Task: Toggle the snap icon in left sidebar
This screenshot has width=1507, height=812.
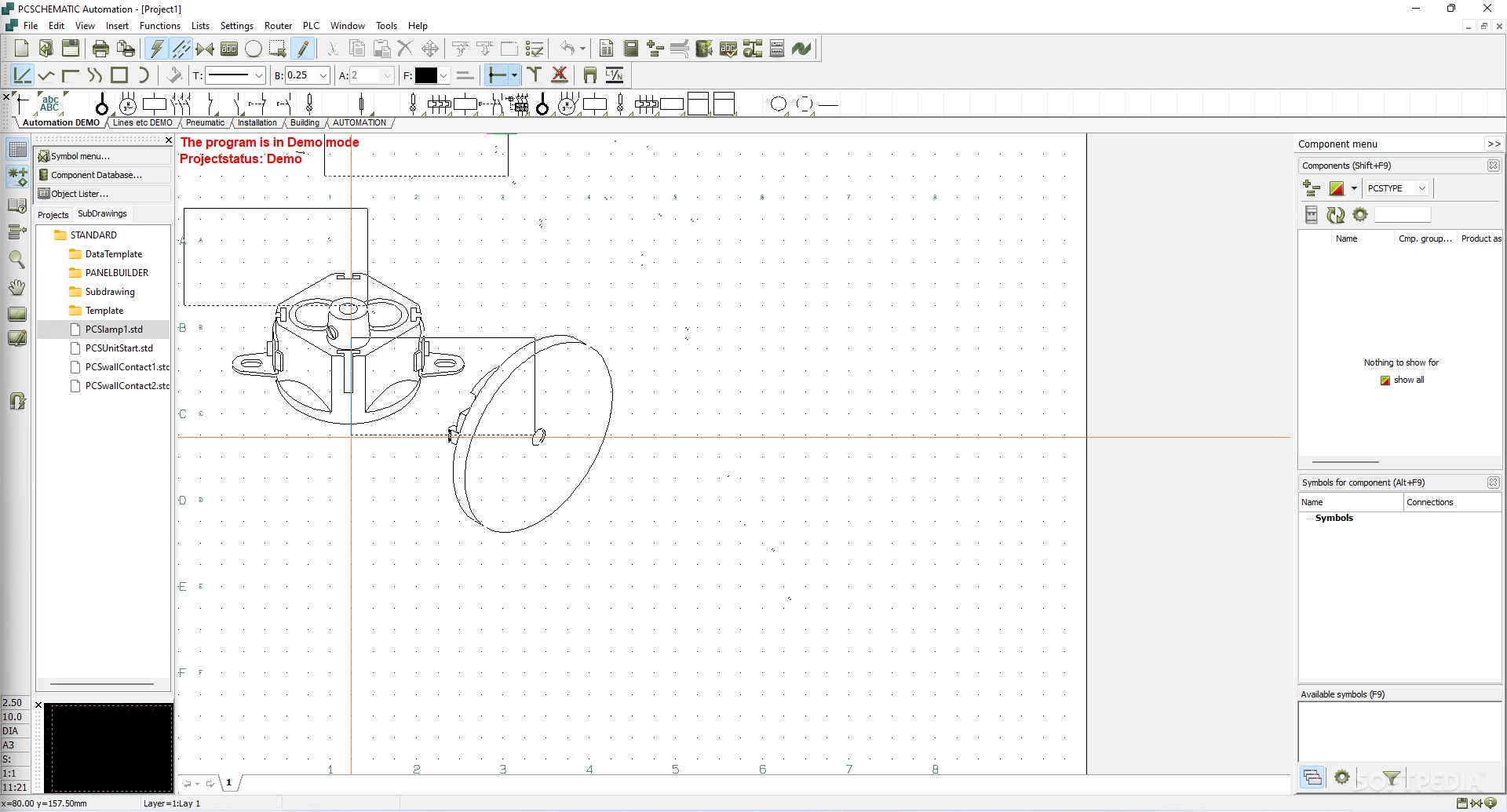Action: 17,177
